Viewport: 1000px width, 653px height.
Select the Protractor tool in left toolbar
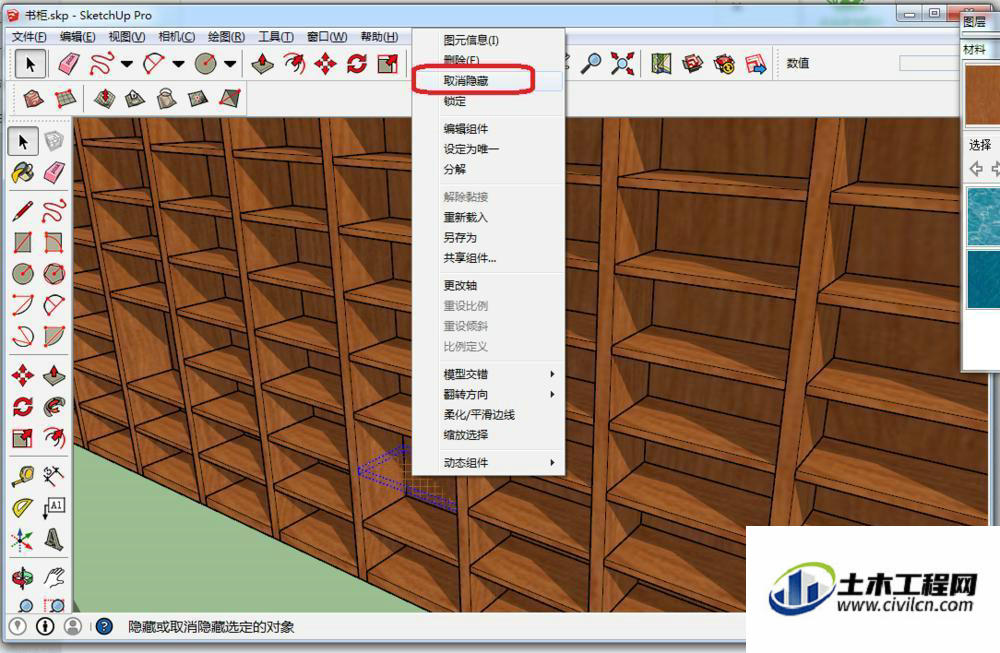(23, 508)
